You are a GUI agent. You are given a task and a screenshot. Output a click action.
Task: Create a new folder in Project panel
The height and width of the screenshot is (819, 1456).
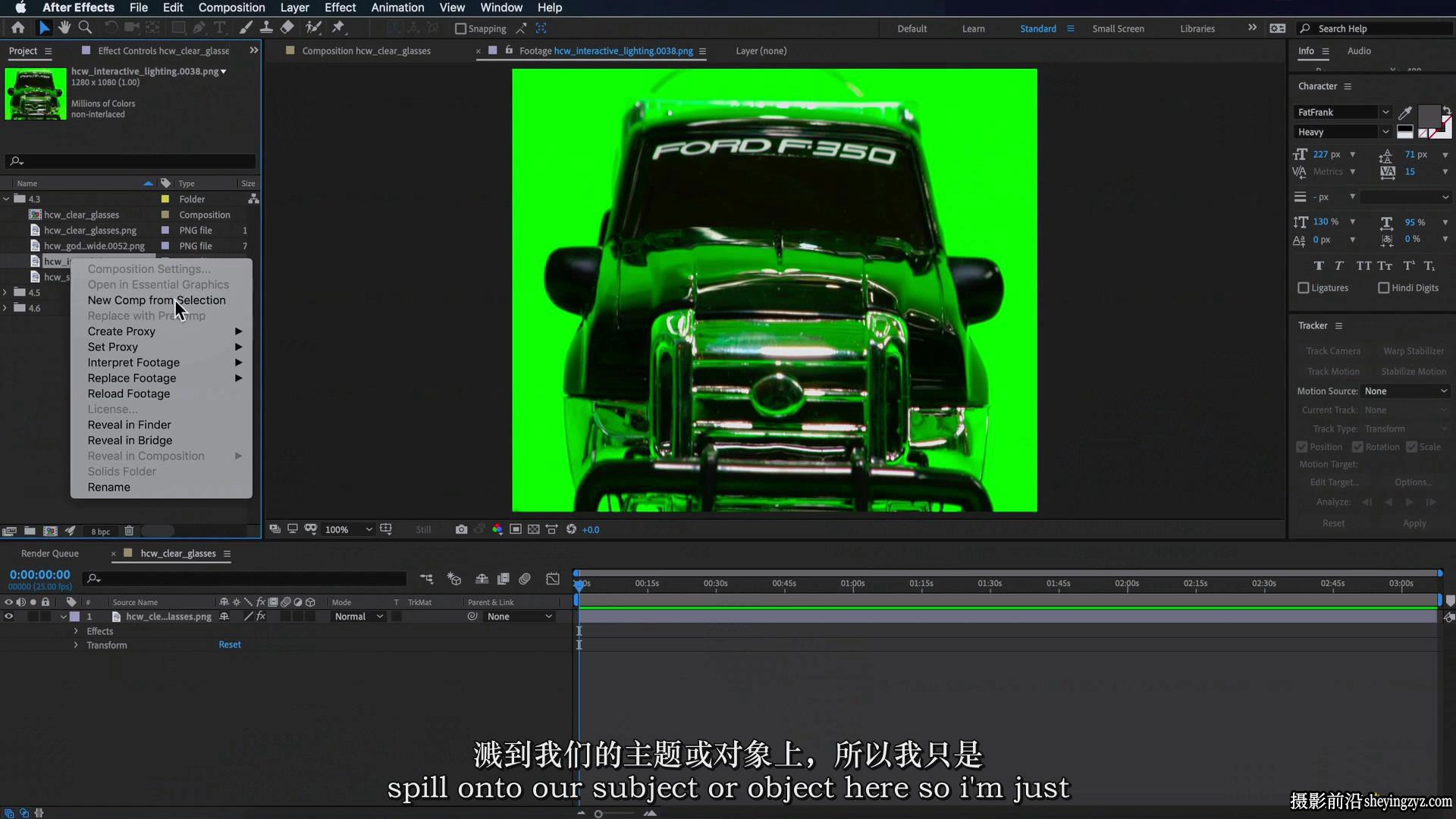click(30, 531)
